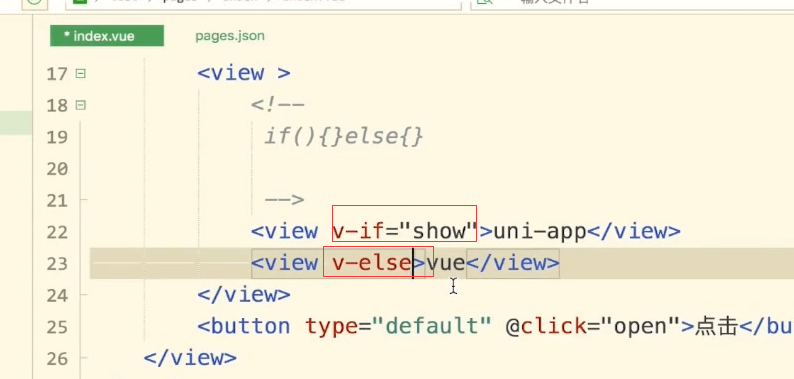
Task: Click line number 19 in the gutter
Action: 57,137
